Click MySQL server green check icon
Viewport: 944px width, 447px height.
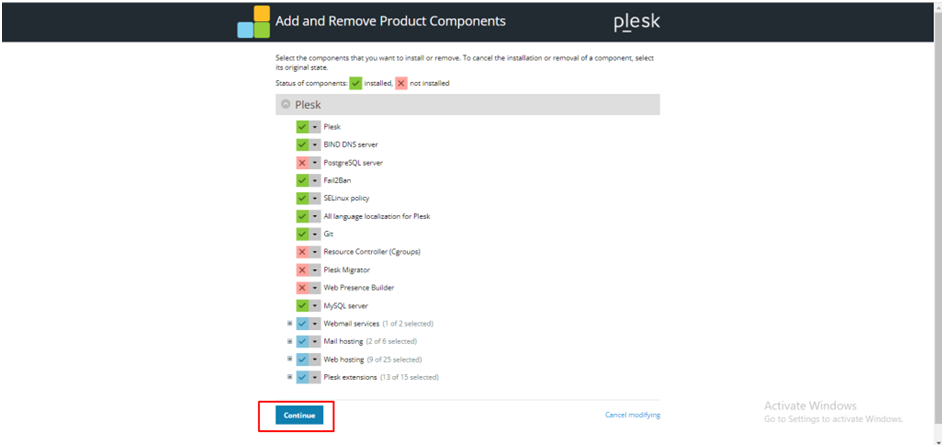(x=302, y=306)
